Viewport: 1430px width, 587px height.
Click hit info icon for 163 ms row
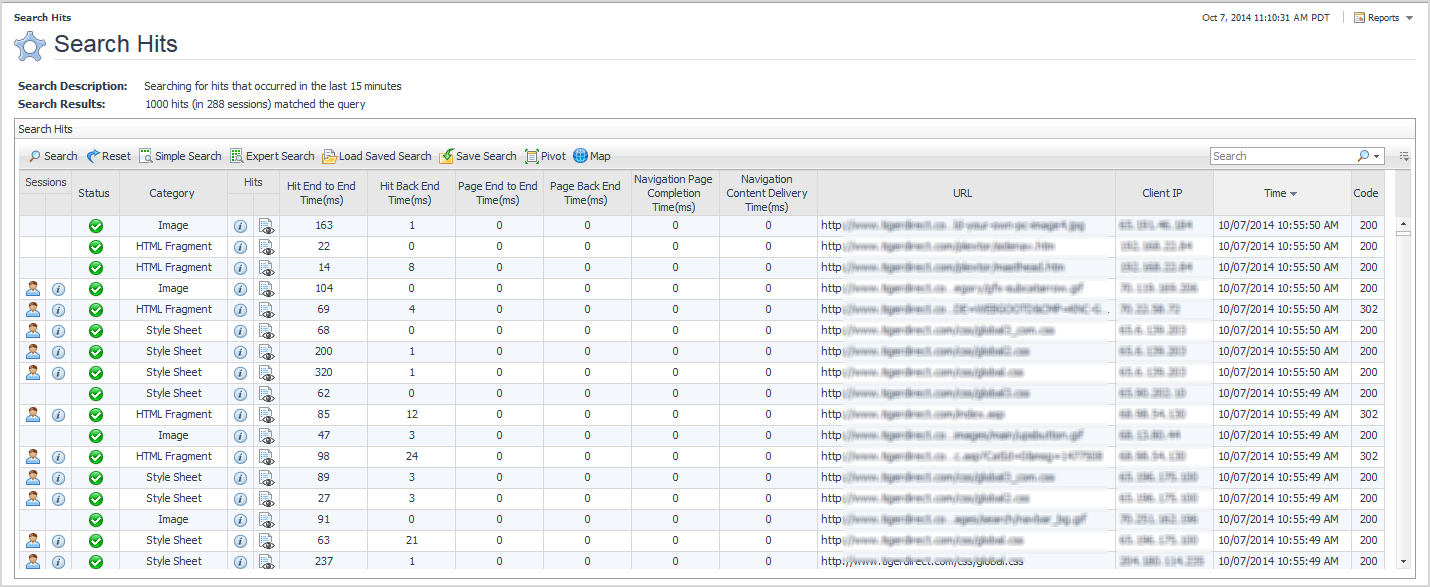coord(240,226)
